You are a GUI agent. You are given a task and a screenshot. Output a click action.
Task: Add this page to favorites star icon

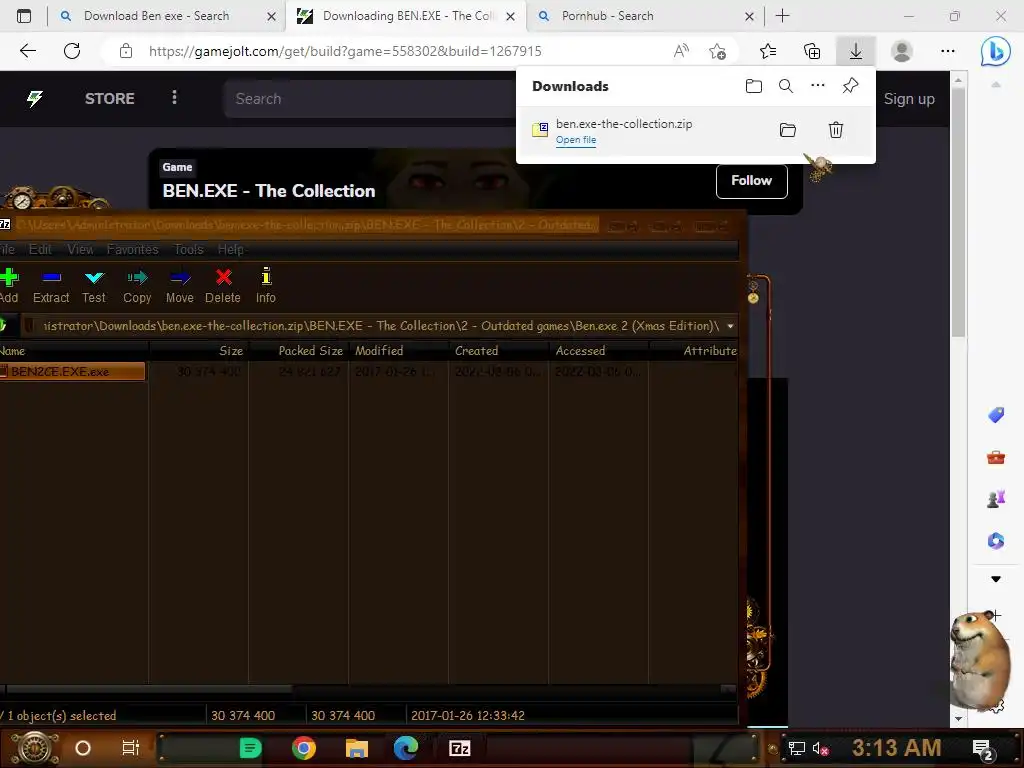coord(718,51)
